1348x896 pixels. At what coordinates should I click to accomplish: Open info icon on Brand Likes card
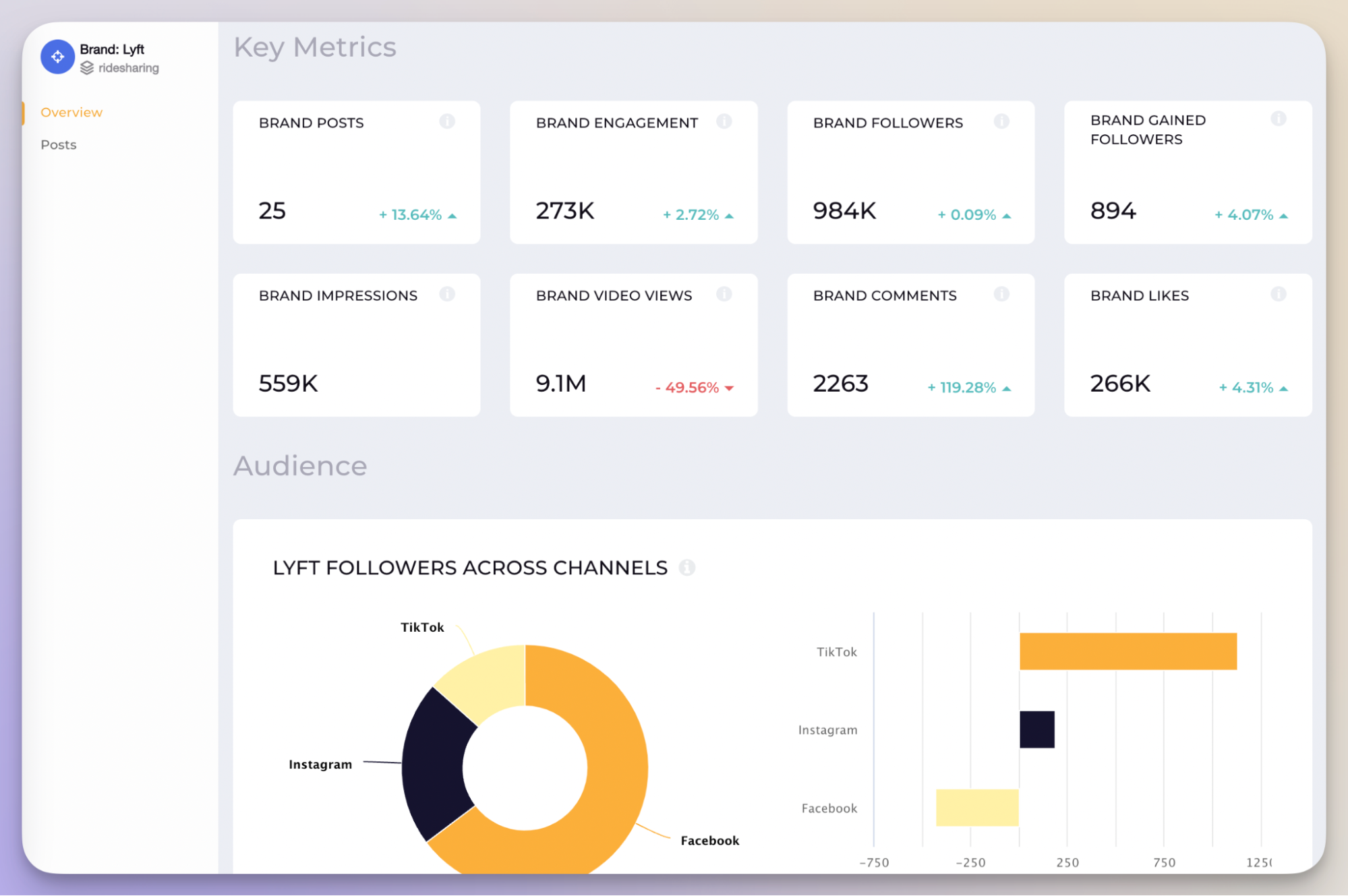coord(1279,294)
